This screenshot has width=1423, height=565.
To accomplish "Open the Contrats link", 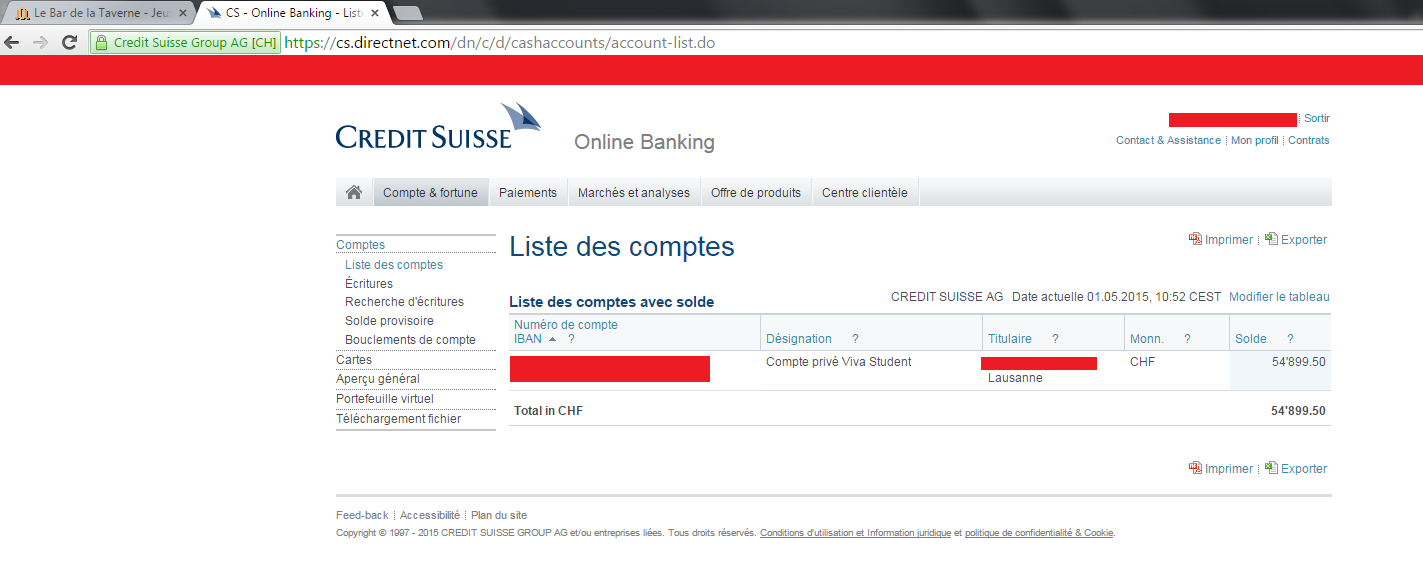I will [x=1309, y=140].
